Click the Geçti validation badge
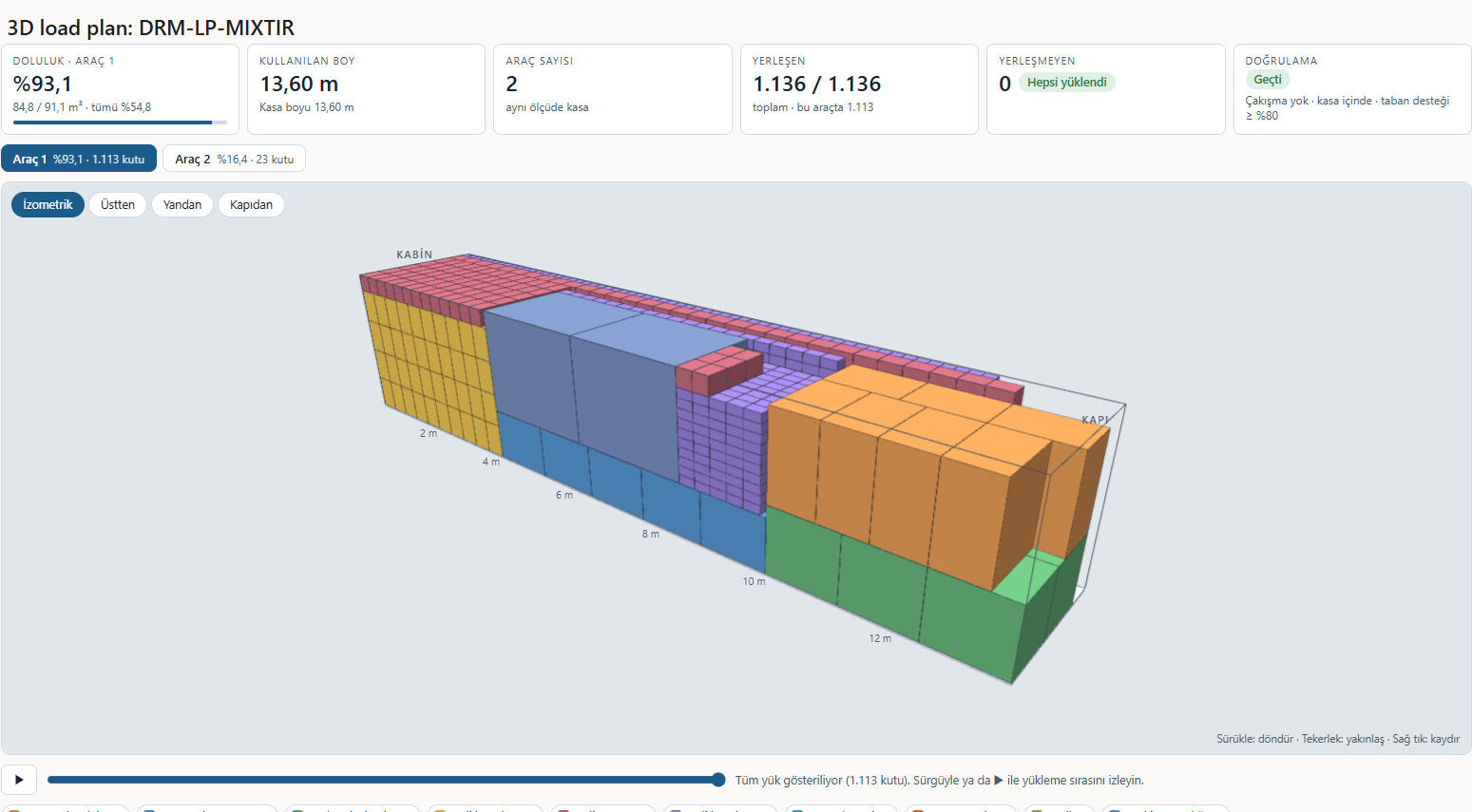The height and width of the screenshot is (812, 1472). (1268, 80)
